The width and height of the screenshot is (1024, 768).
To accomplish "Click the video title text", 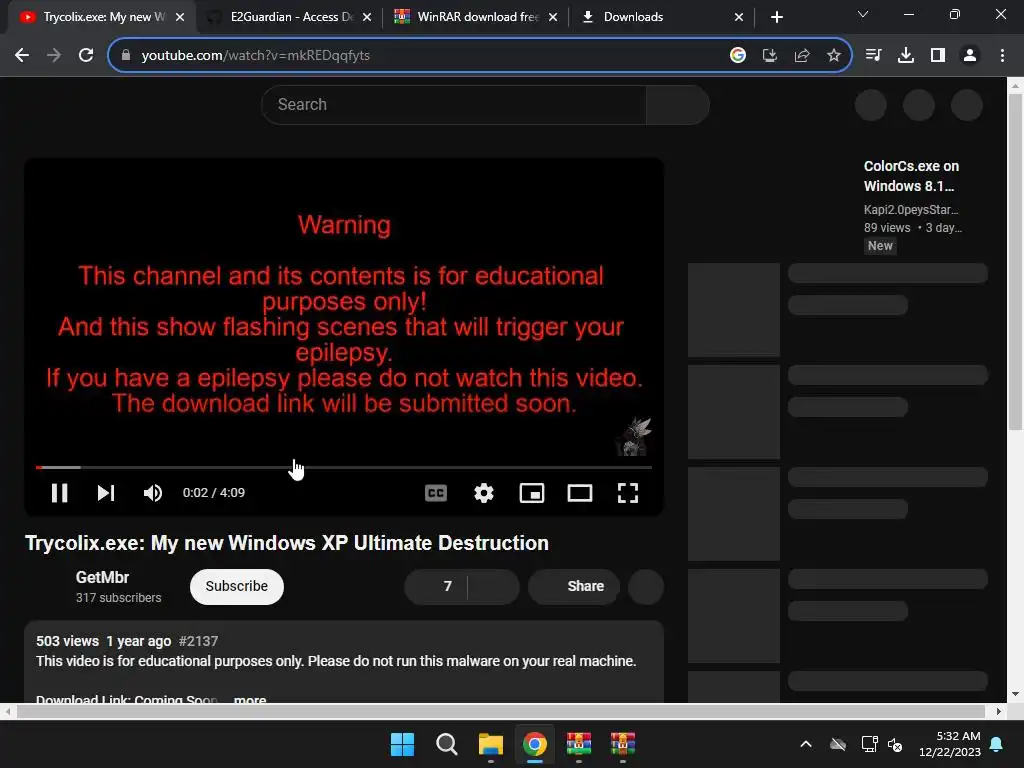I will point(287,543).
